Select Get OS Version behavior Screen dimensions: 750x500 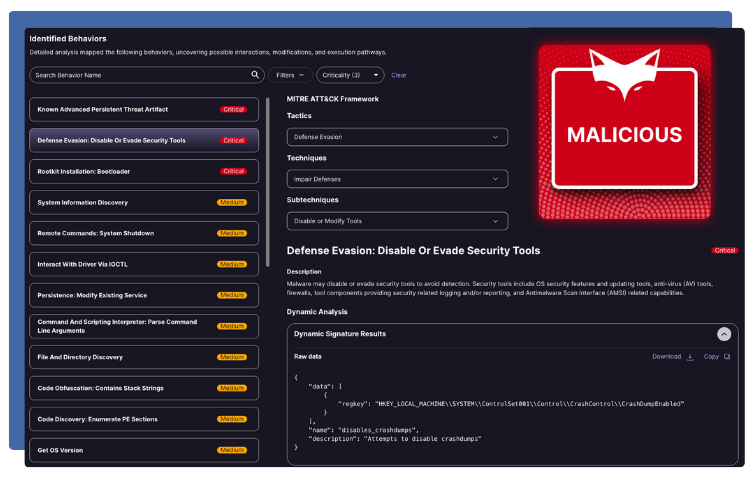(143, 450)
